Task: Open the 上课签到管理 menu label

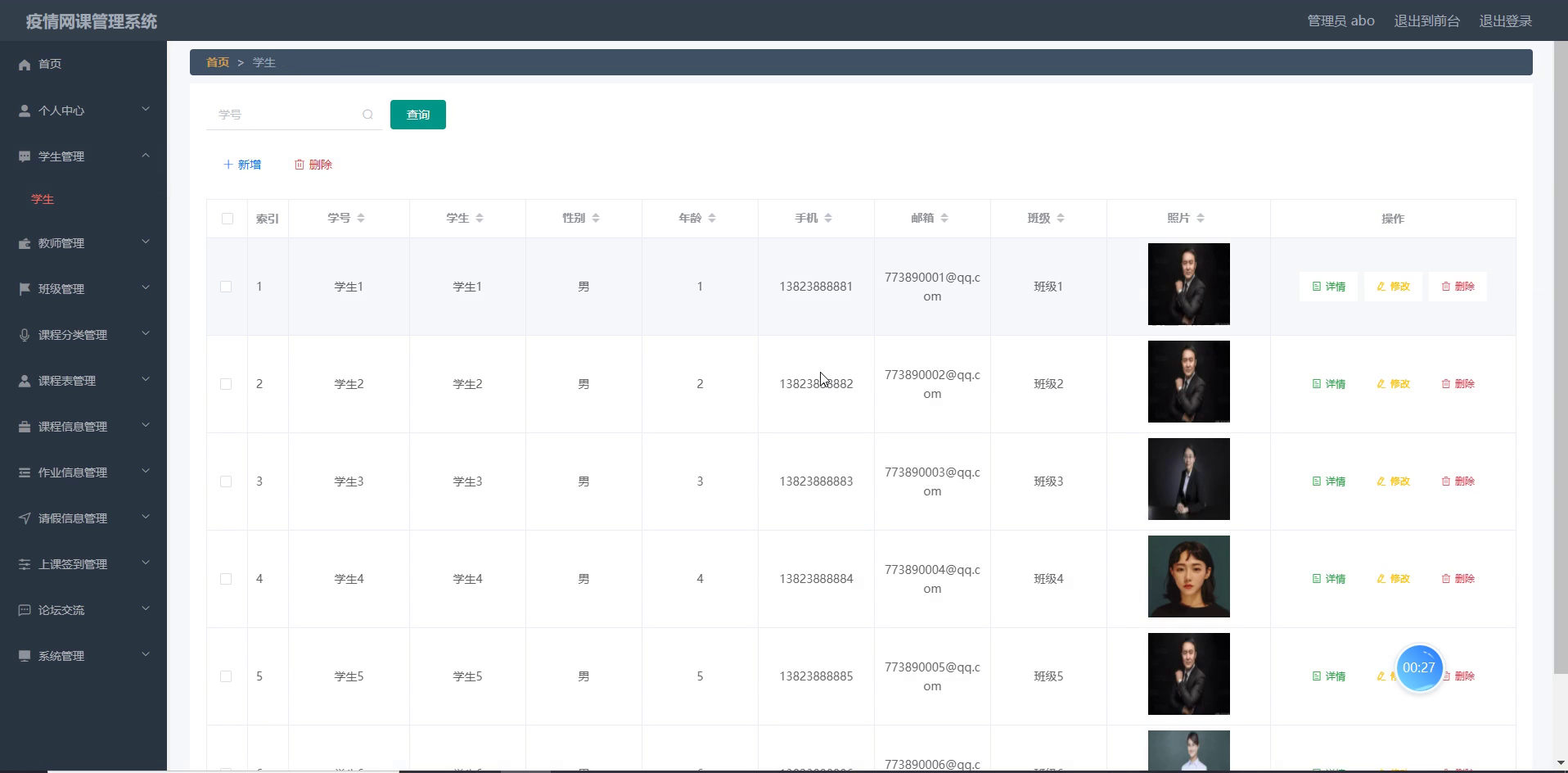Action: [73, 564]
